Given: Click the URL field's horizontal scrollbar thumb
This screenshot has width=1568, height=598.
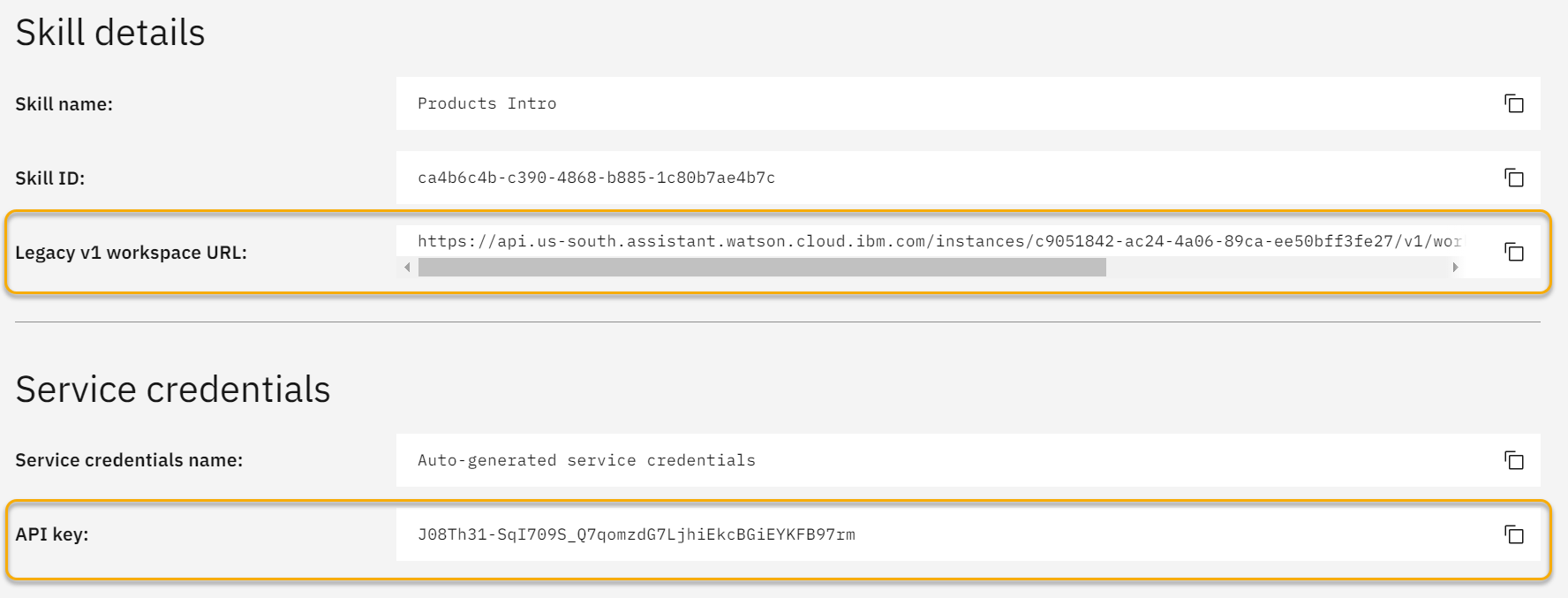Looking at the screenshot, I should pyautogui.click(x=762, y=267).
